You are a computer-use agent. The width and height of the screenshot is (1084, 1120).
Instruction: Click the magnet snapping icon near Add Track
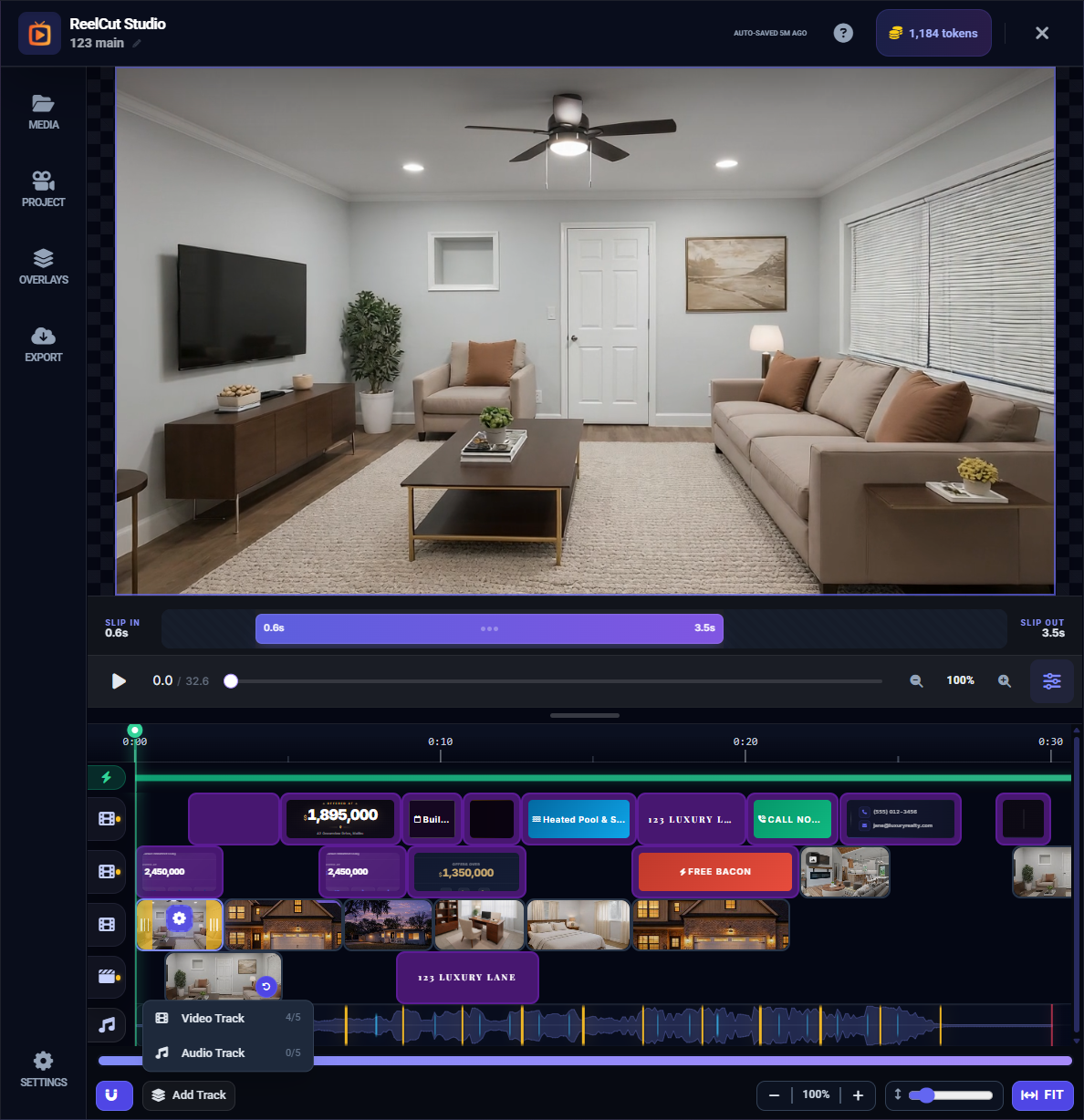pos(114,1095)
